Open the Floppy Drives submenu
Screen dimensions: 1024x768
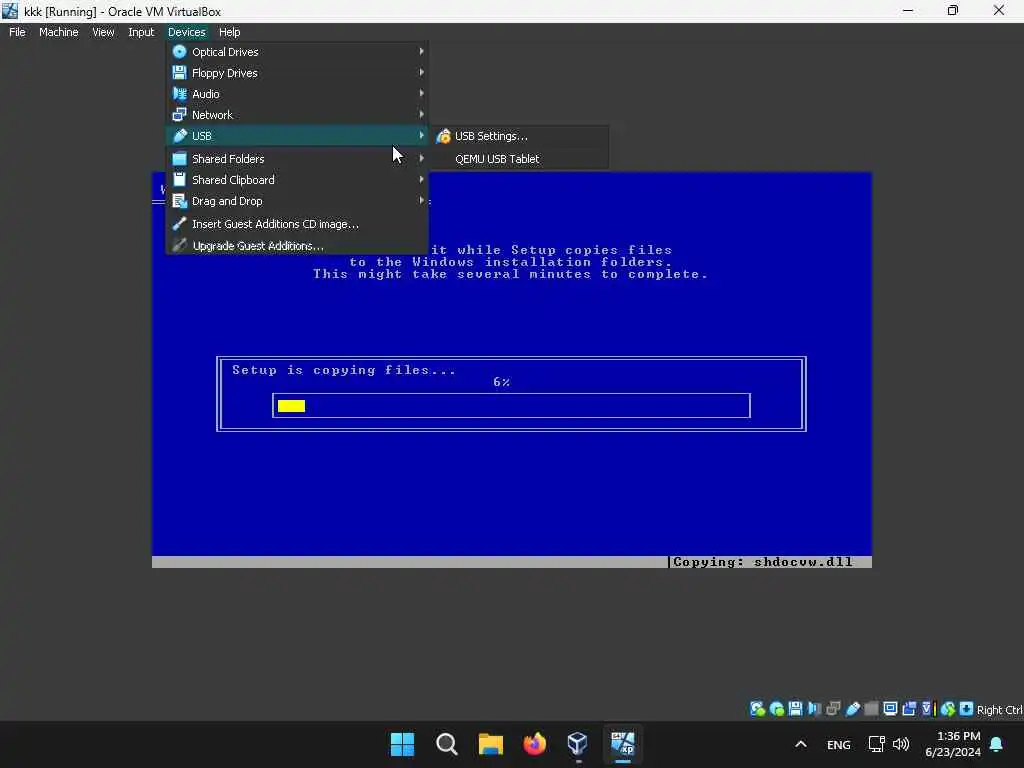[x=298, y=72]
